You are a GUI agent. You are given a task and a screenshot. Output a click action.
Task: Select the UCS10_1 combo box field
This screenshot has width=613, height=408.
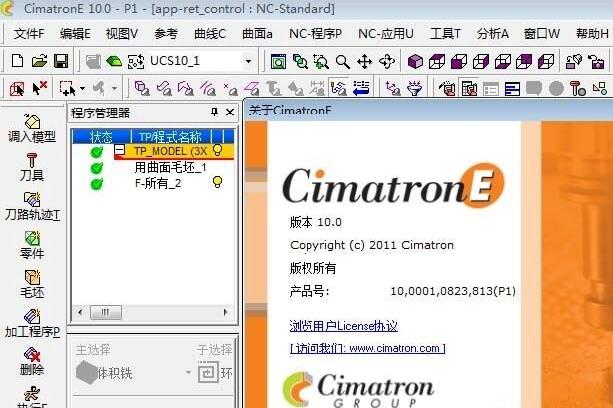tap(201, 61)
